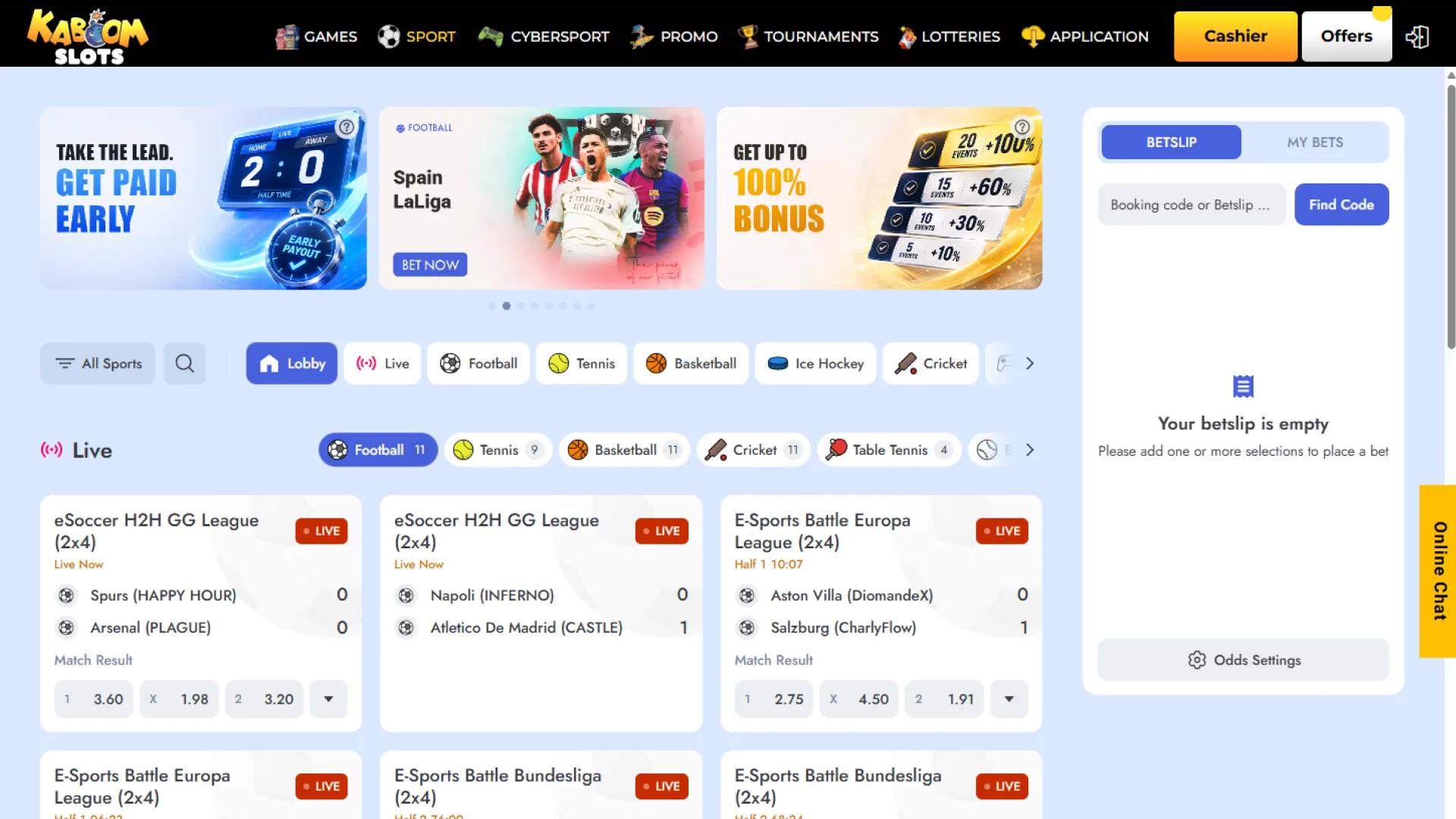Click BET NOW on Spain LaLiga banner
The image size is (1456, 819).
point(430,265)
